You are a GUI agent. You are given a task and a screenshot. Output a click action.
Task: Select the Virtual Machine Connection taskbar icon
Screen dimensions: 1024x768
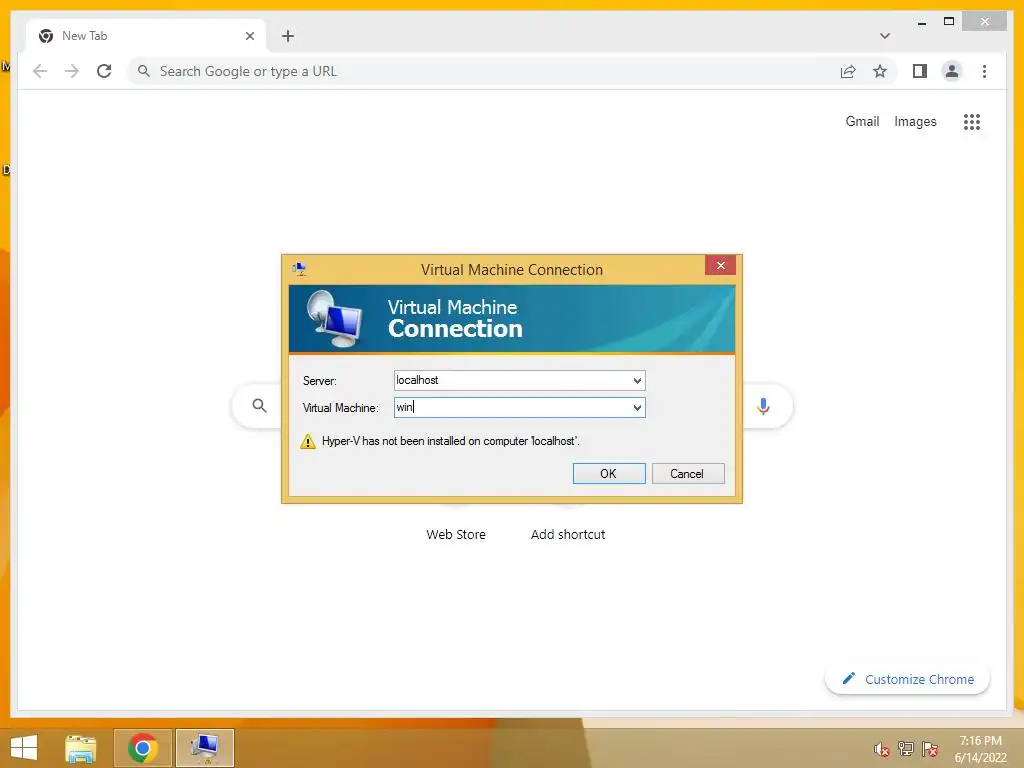(204, 748)
